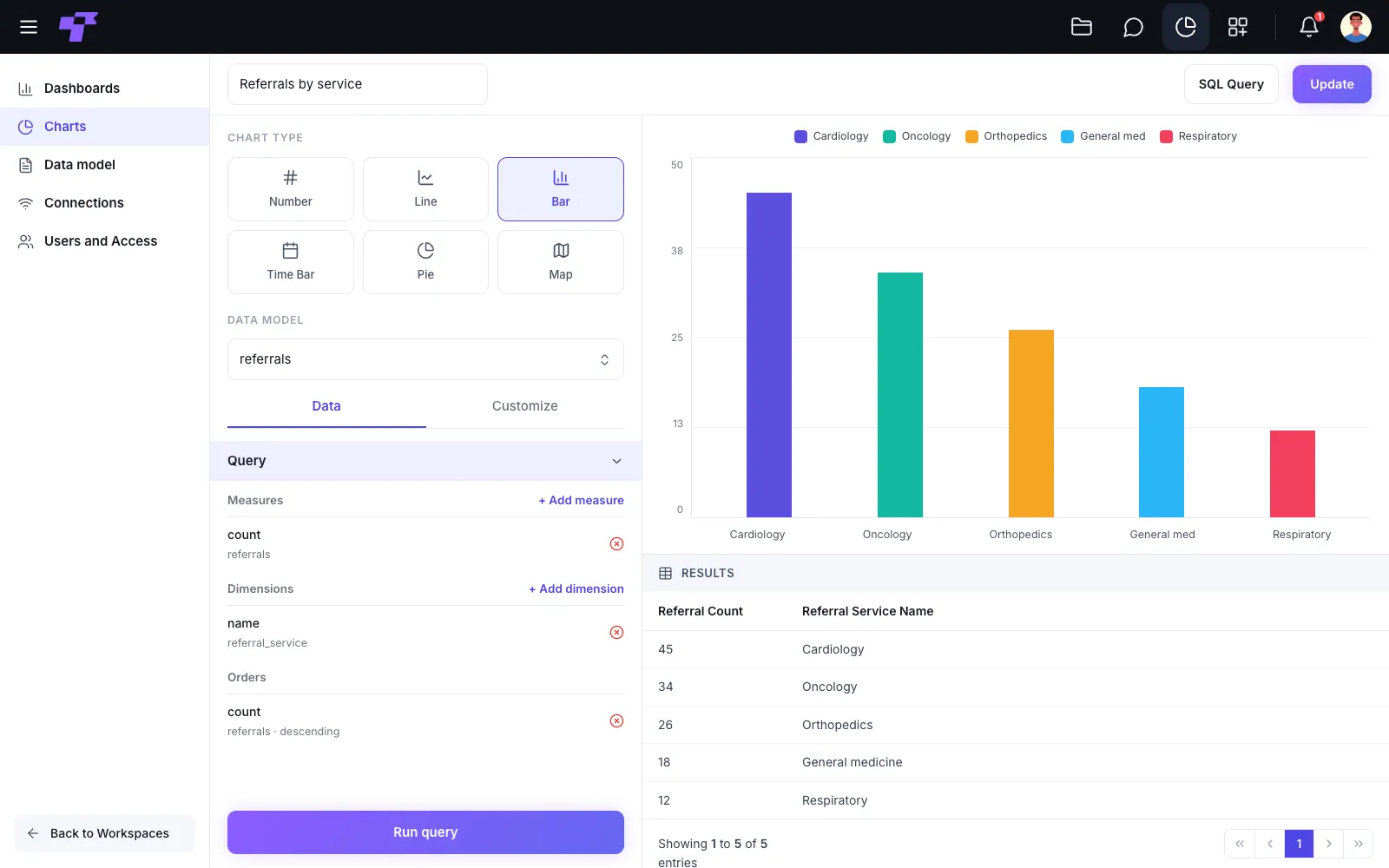Select the Time Bar chart type
This screenshot has width=1389, height=868.
coord(291,262)
